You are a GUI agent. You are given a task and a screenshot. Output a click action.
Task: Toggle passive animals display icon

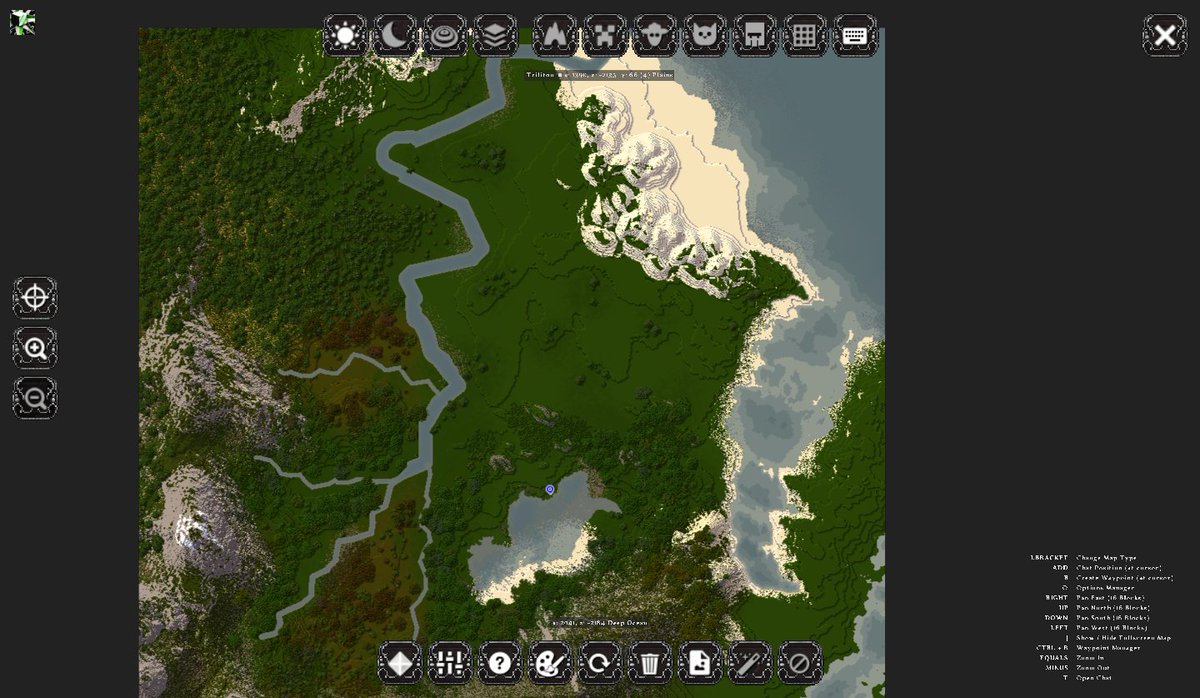(655, 35)
